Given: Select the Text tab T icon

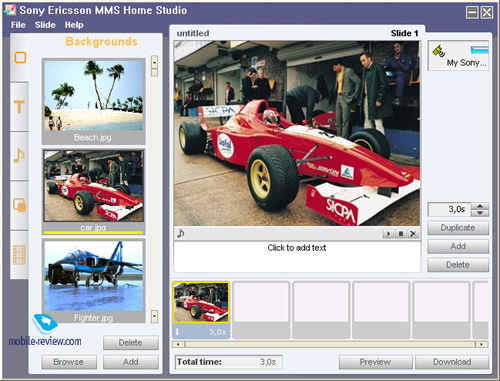Looking at the screenshot, I should (x=19, y=107).
